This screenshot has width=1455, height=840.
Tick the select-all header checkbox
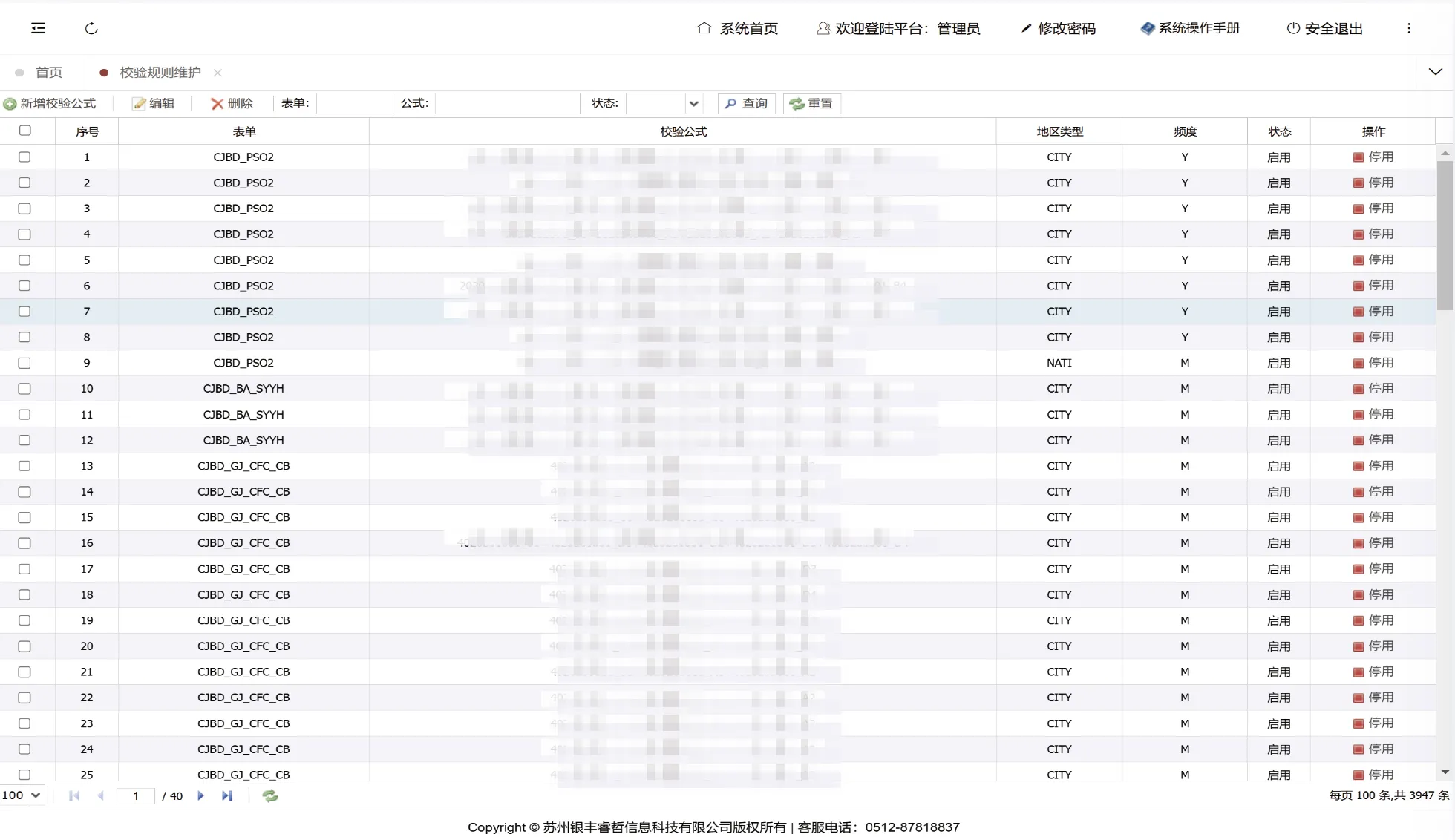pyautogui.click(x=25, y=131)
